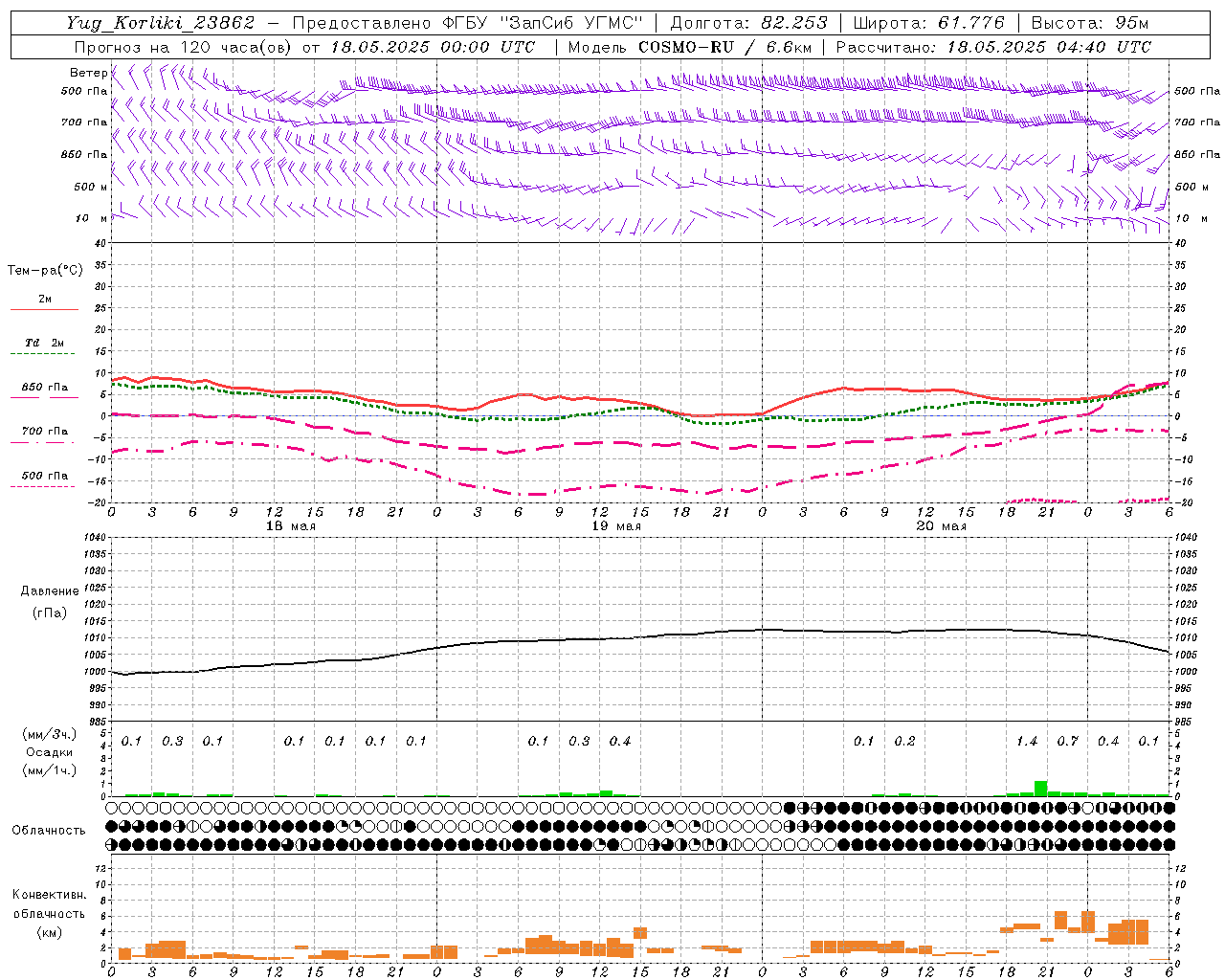
Task: Click the (км) unit under convective cloudiness
Action: click(49, 932)
